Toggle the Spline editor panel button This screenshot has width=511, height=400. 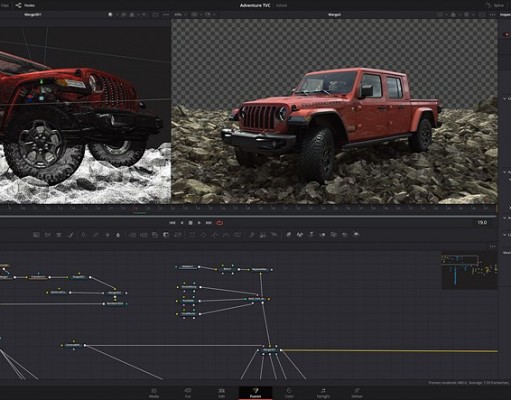(495, 5)
